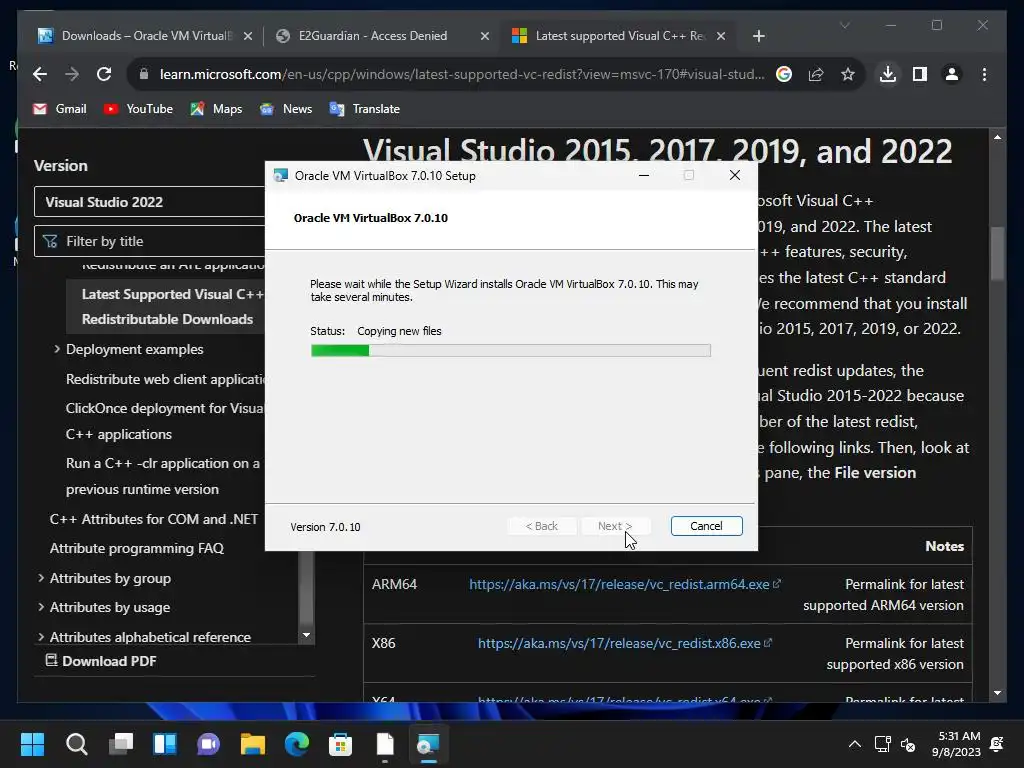The width and height of the screenshot is (1024, 768).
Task: Open the vc_redist.x86.exe link
Action: click(624, 643)
